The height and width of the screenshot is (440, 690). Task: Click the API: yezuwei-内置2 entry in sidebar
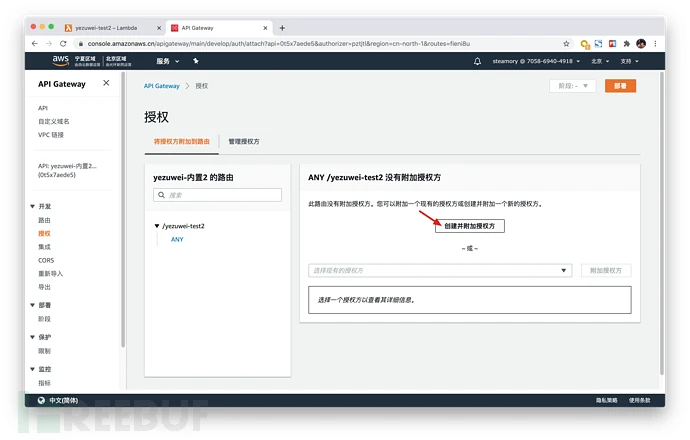(x=67, y=170)
